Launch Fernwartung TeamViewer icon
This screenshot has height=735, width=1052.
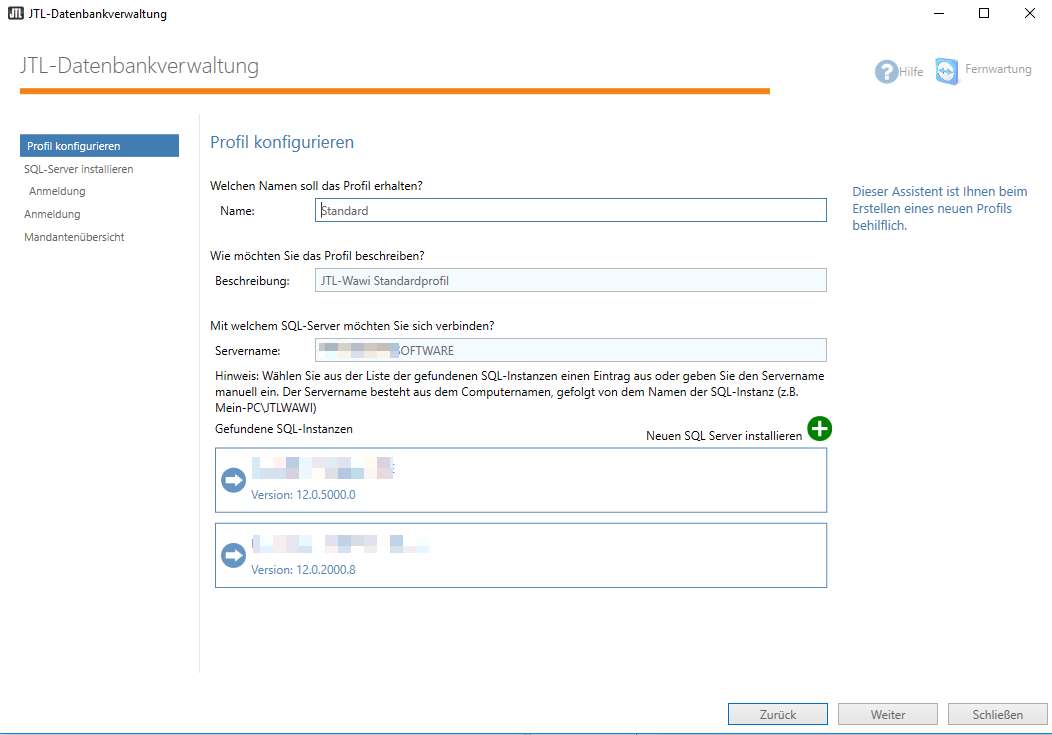tap(947, 71)
